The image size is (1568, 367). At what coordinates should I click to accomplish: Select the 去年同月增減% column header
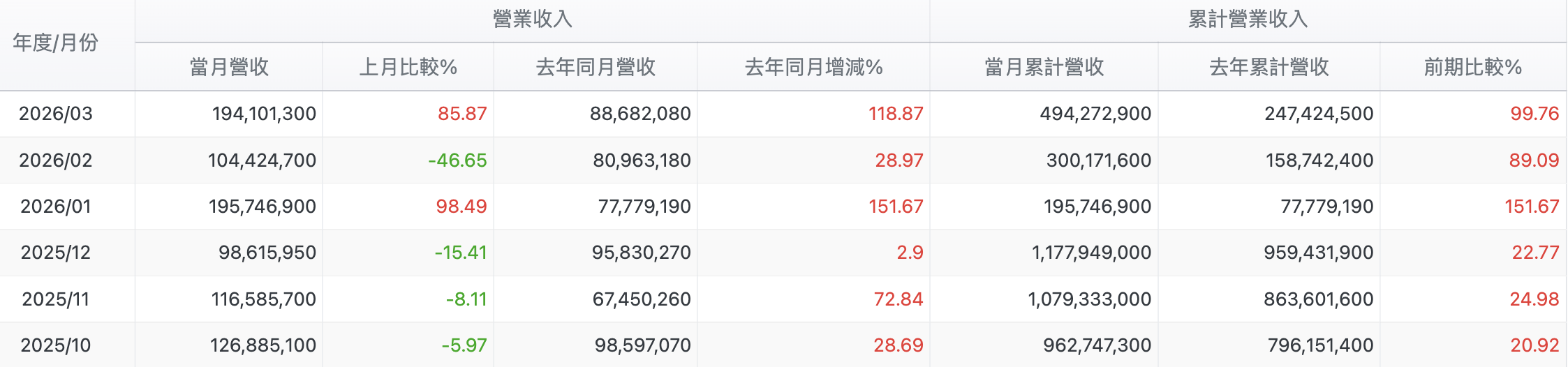point(813,67)
